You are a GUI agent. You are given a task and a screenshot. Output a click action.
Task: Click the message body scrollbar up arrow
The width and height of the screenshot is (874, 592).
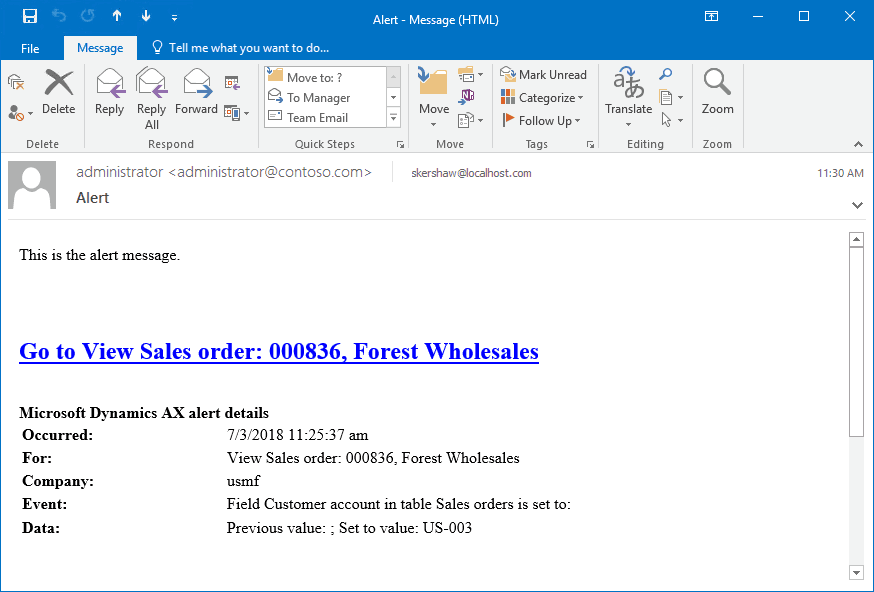[856, 240]
